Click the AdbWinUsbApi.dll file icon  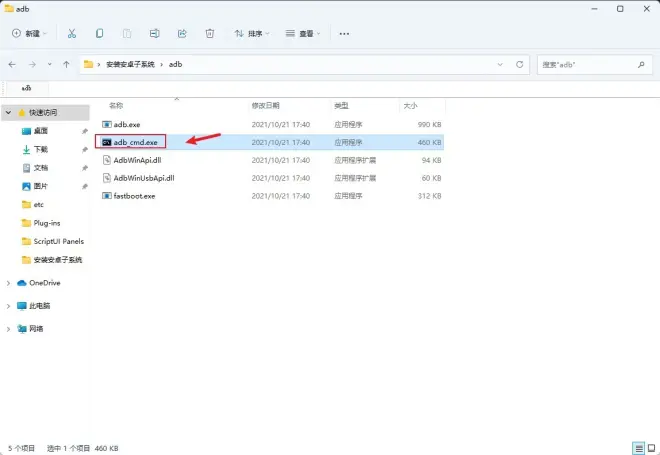[107, 178]
